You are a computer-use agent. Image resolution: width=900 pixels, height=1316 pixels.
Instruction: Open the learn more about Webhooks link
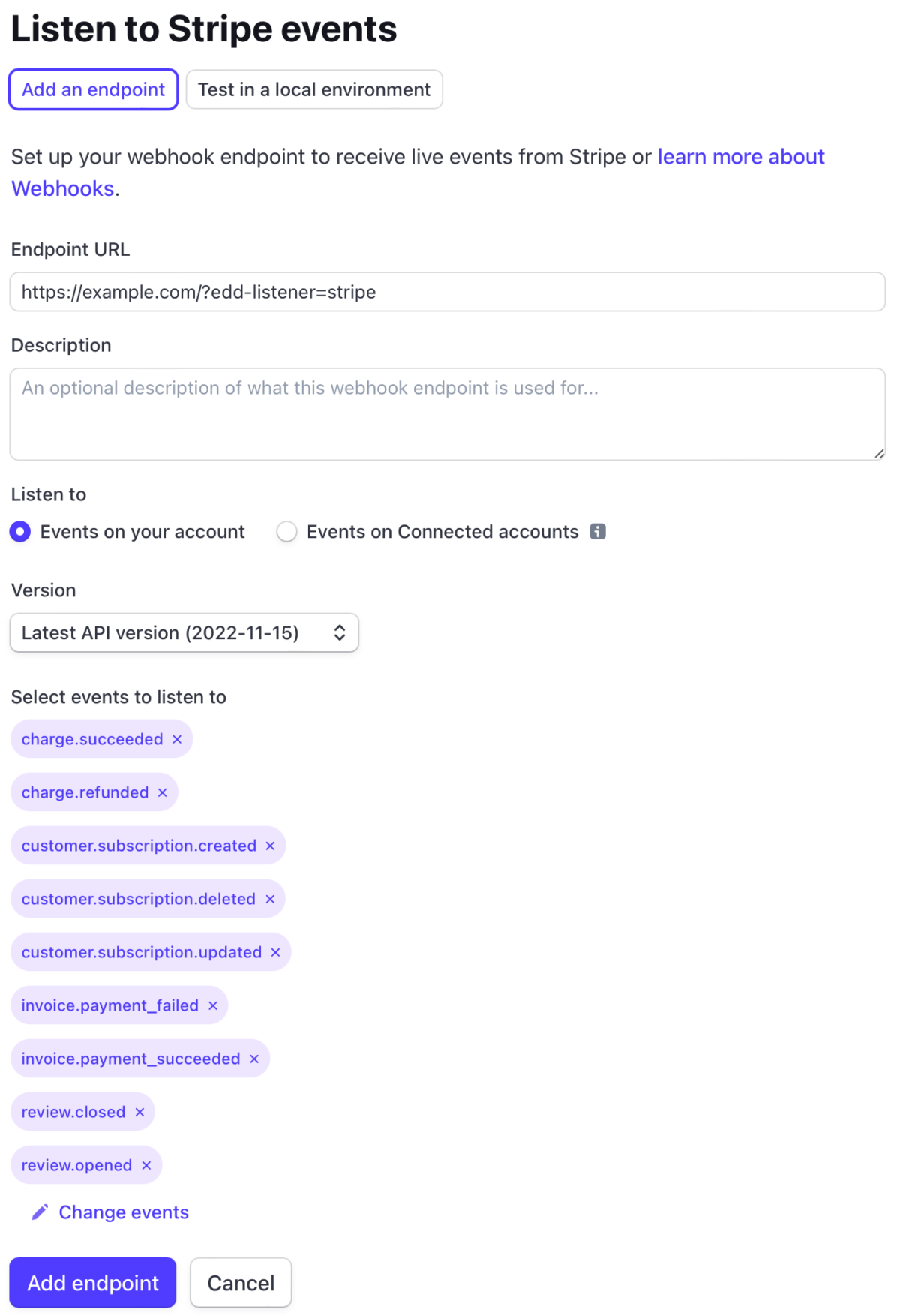point(740,157)
